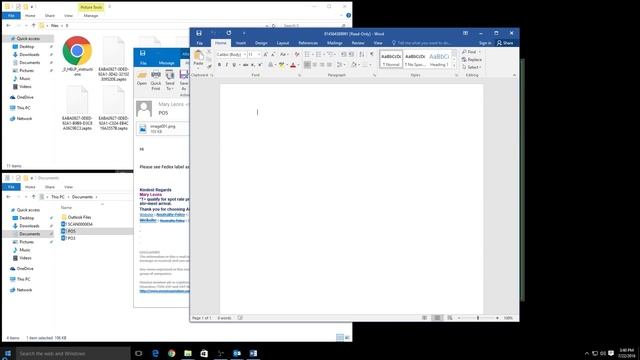This screenshot has width=640, height=360.
Task: Open Select dropdown in Editing group
Action: (x=472, y=67)
